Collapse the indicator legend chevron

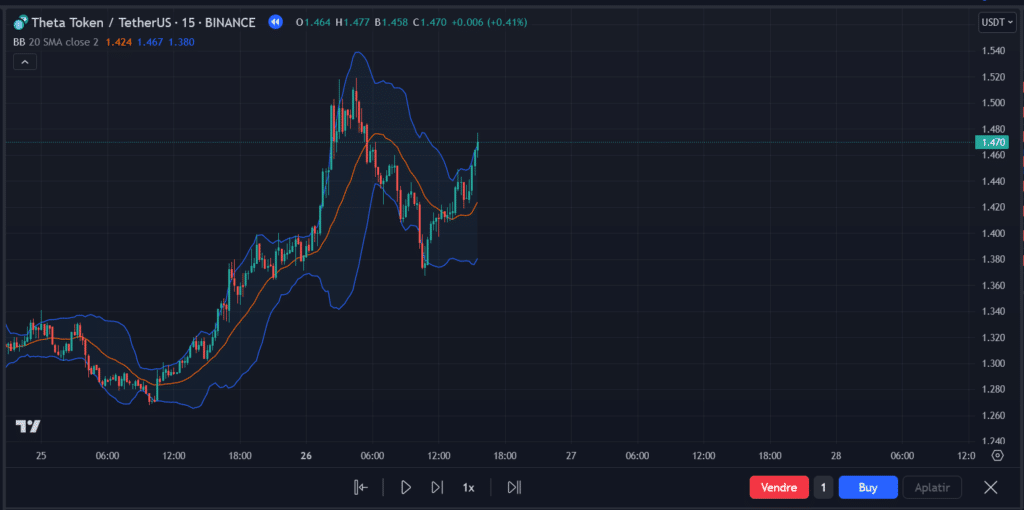tap(25, 62)
